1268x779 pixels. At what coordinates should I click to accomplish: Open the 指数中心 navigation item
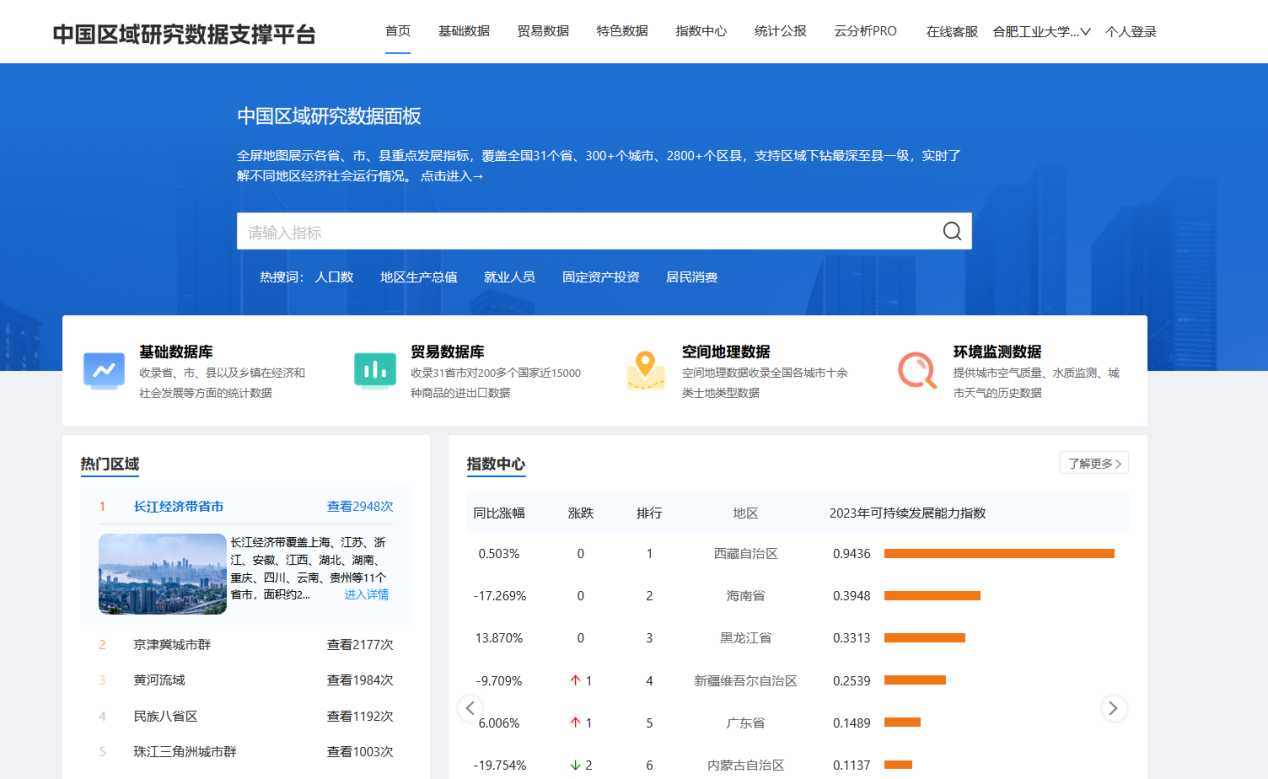701,31
